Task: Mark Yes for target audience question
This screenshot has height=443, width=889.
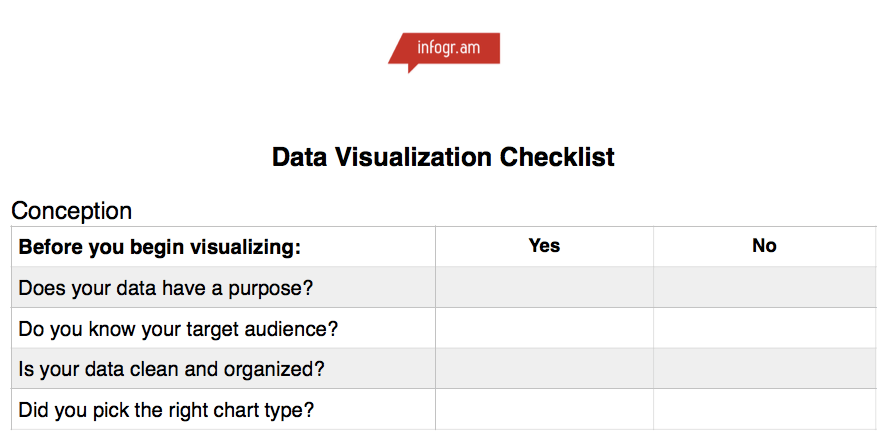Action: [544, 328]
